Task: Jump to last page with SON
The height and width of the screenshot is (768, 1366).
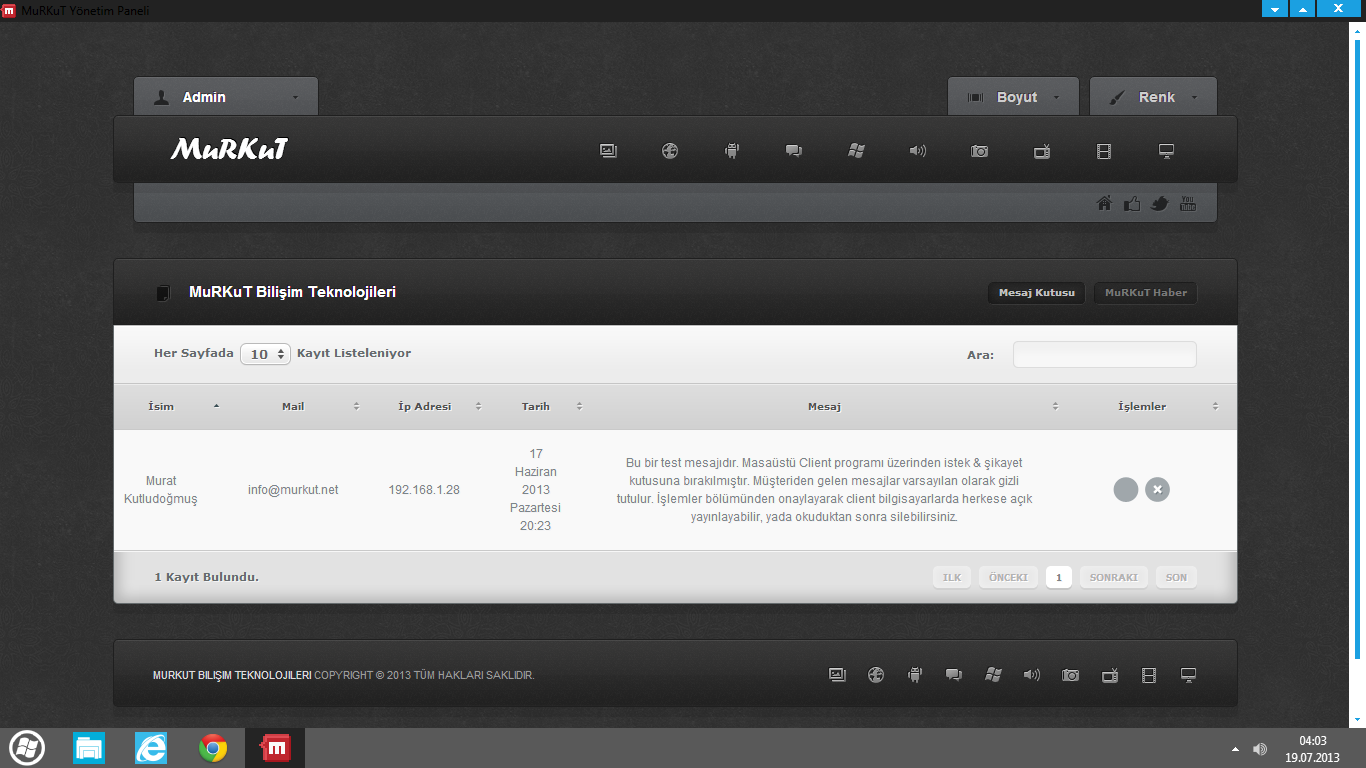Action: pyautogui.click(x=1176, y=577)
